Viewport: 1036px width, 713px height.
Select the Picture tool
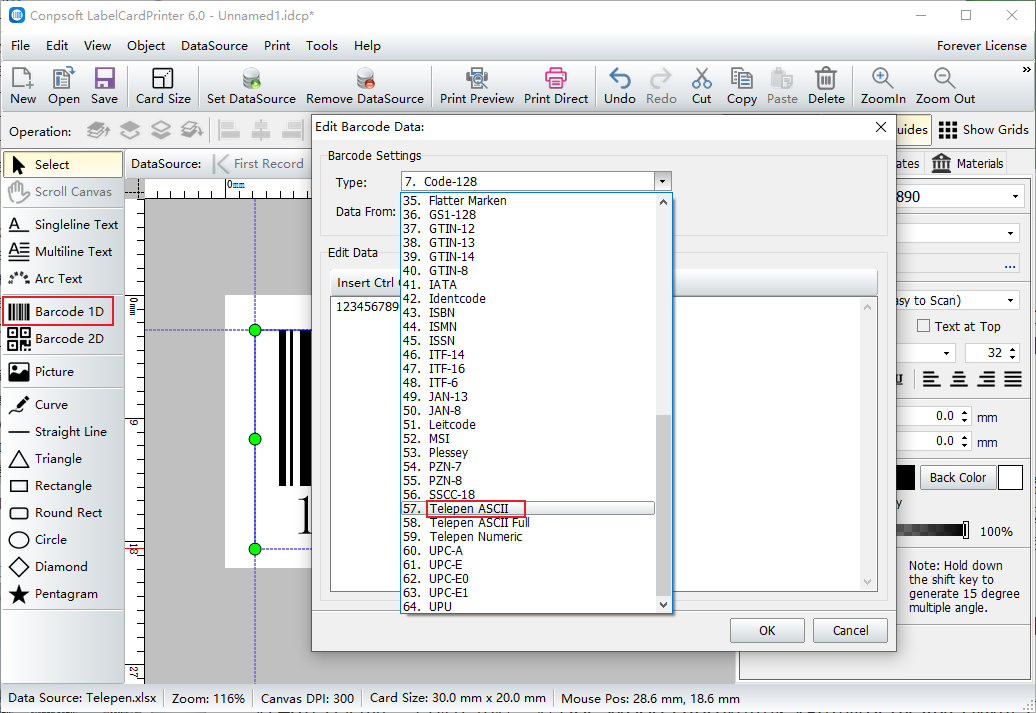coord(63,371)
